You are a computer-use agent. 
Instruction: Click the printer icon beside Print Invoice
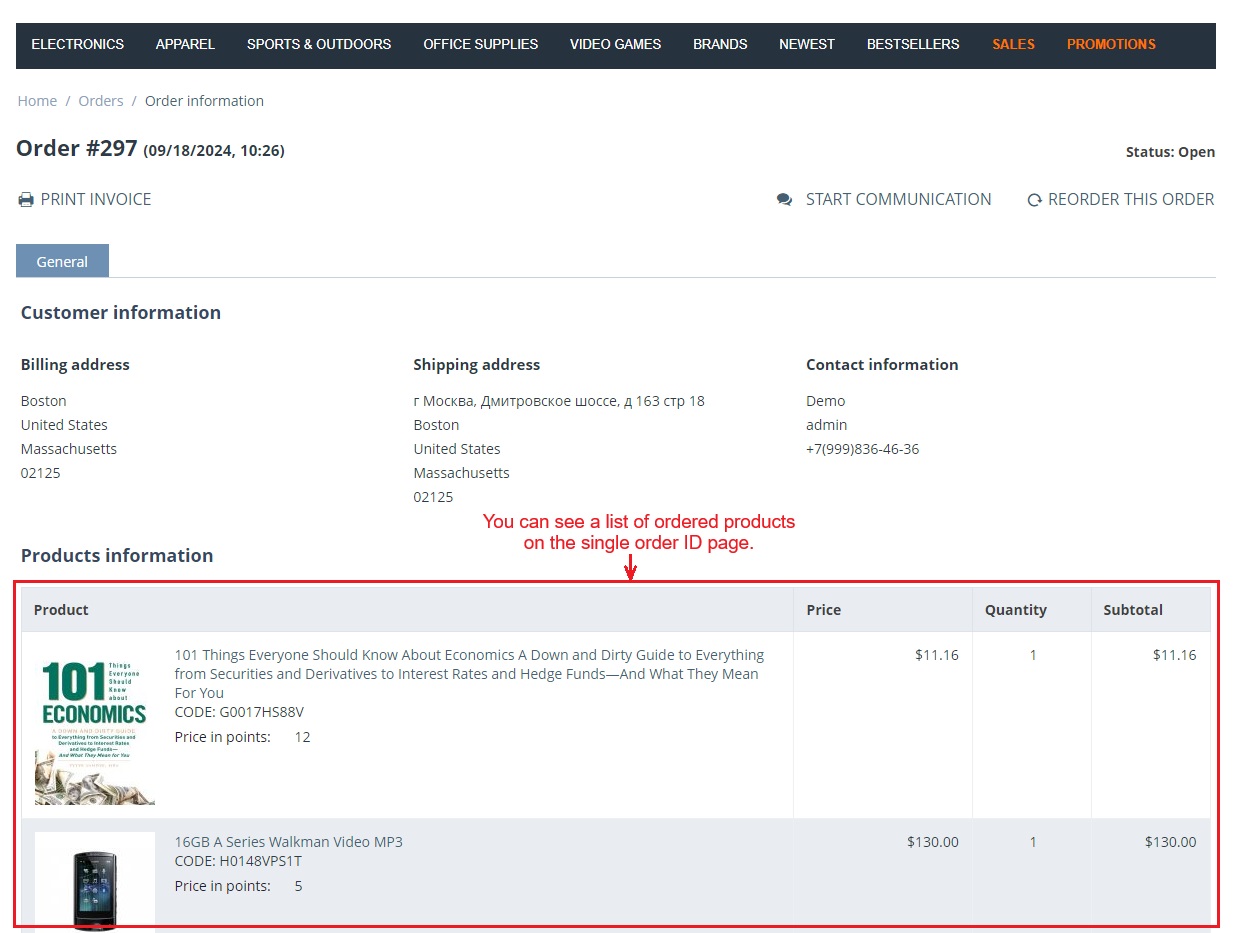pos(26,200)
